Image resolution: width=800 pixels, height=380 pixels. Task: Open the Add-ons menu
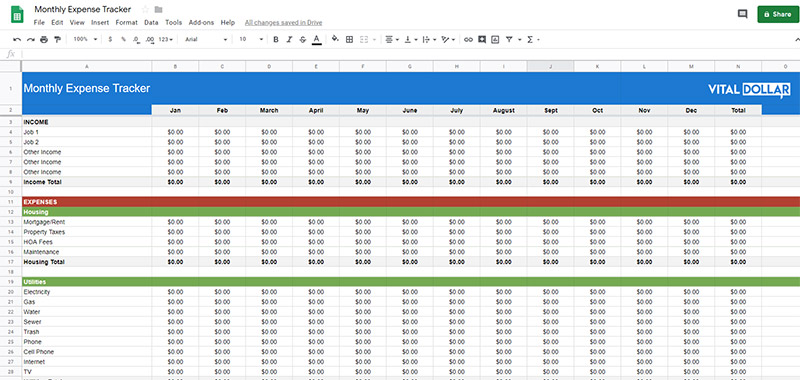click(202, 22)
